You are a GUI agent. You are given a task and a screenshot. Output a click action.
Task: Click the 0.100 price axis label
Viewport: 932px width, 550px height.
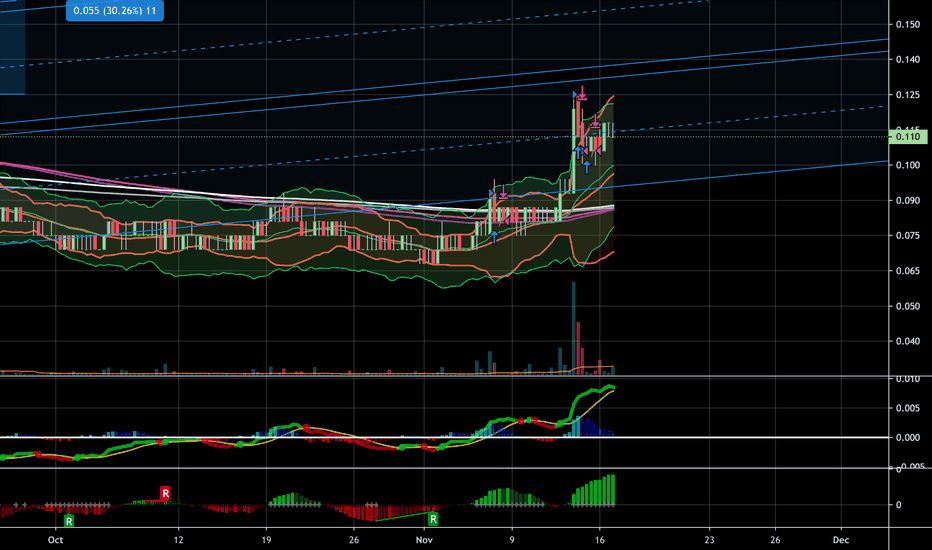(908, 165)
